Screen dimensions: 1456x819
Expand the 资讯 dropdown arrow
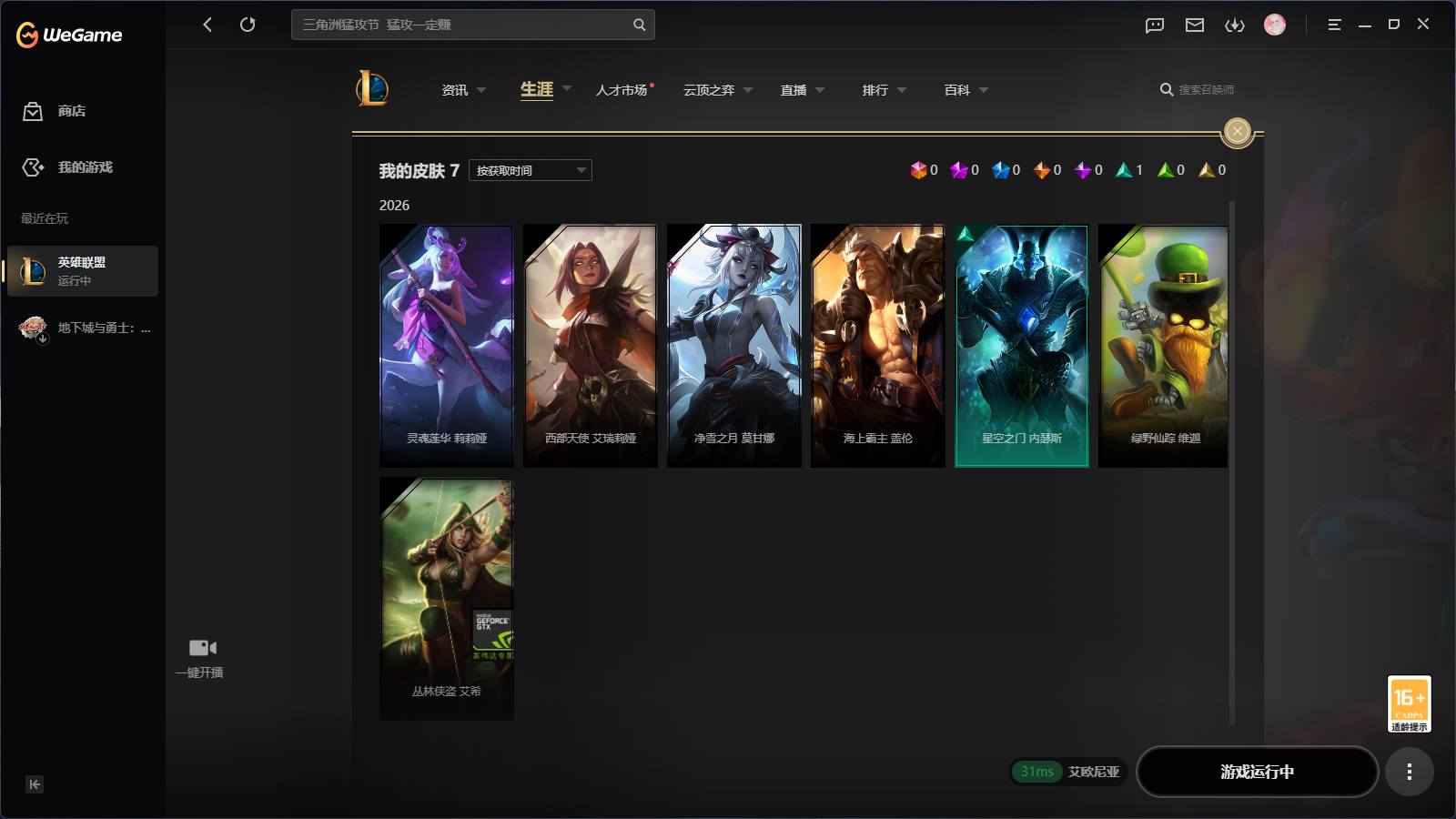pyautogui.click(x=481, y=90)
